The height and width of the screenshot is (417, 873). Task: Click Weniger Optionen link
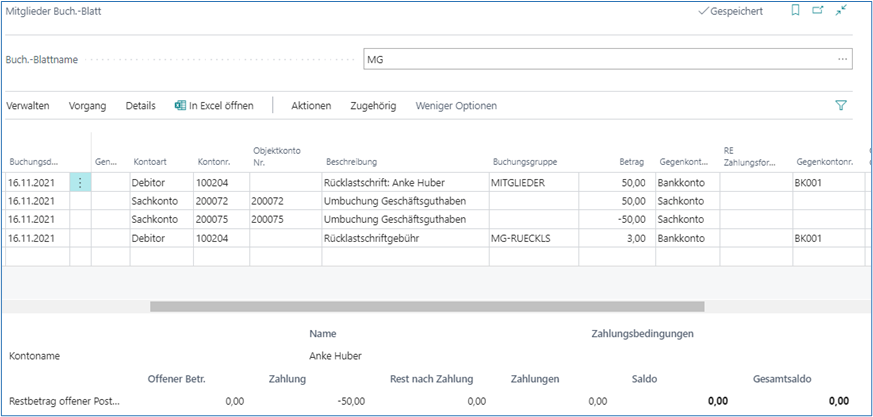pos(456,105)
